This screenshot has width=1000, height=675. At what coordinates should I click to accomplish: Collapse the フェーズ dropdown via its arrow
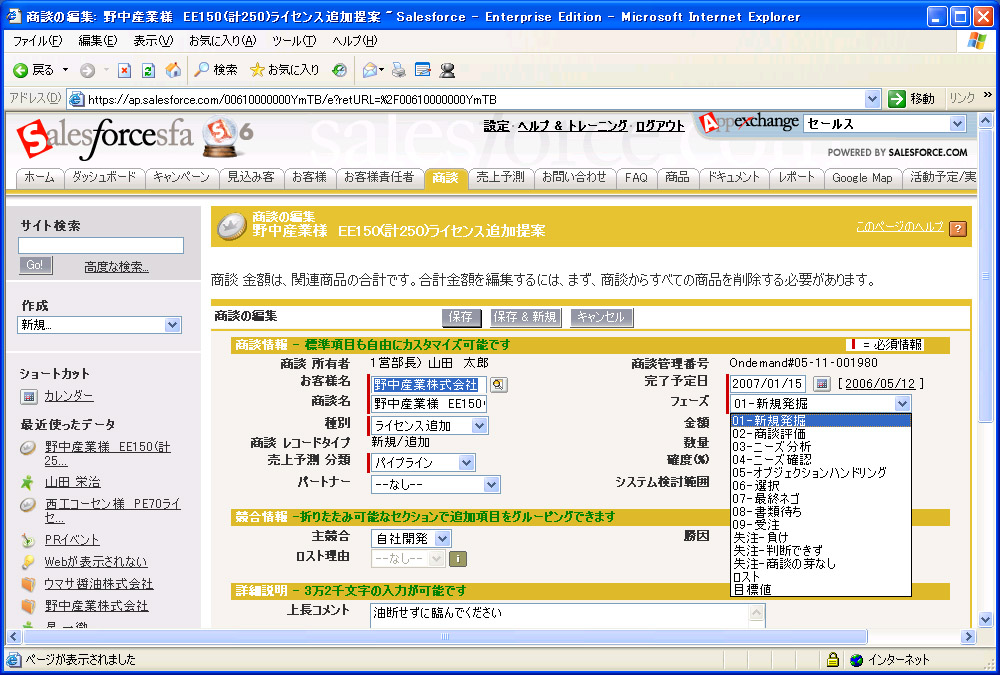click(x=902, y=404)
